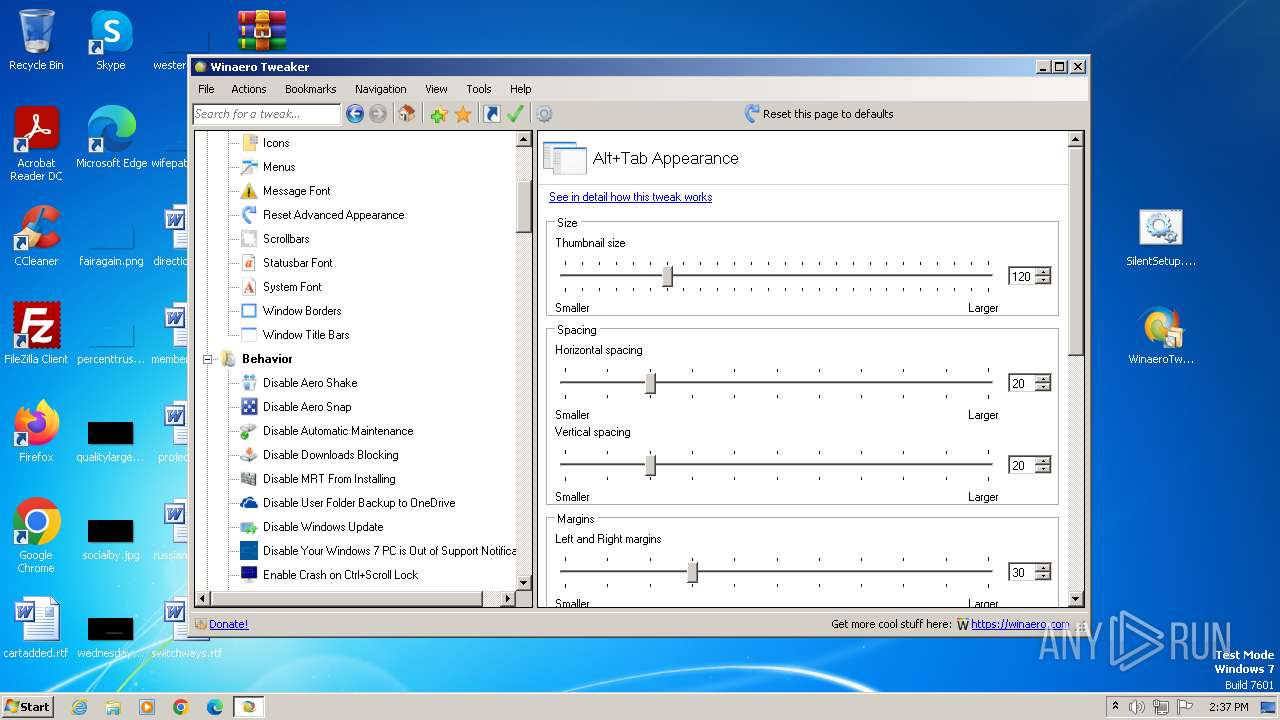Open the View menu
Viewport: 1280px width, 720px height.
coord(436,89)
